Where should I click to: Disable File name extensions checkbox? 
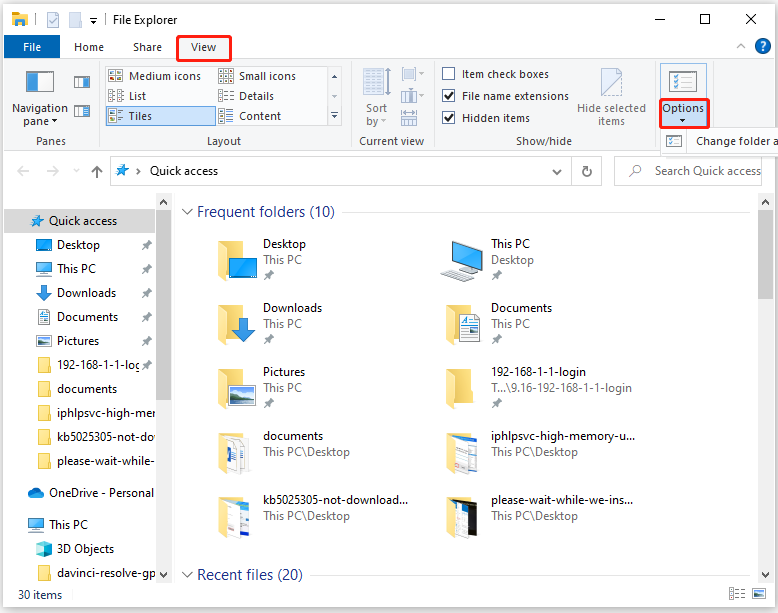(x=449, y=96)
